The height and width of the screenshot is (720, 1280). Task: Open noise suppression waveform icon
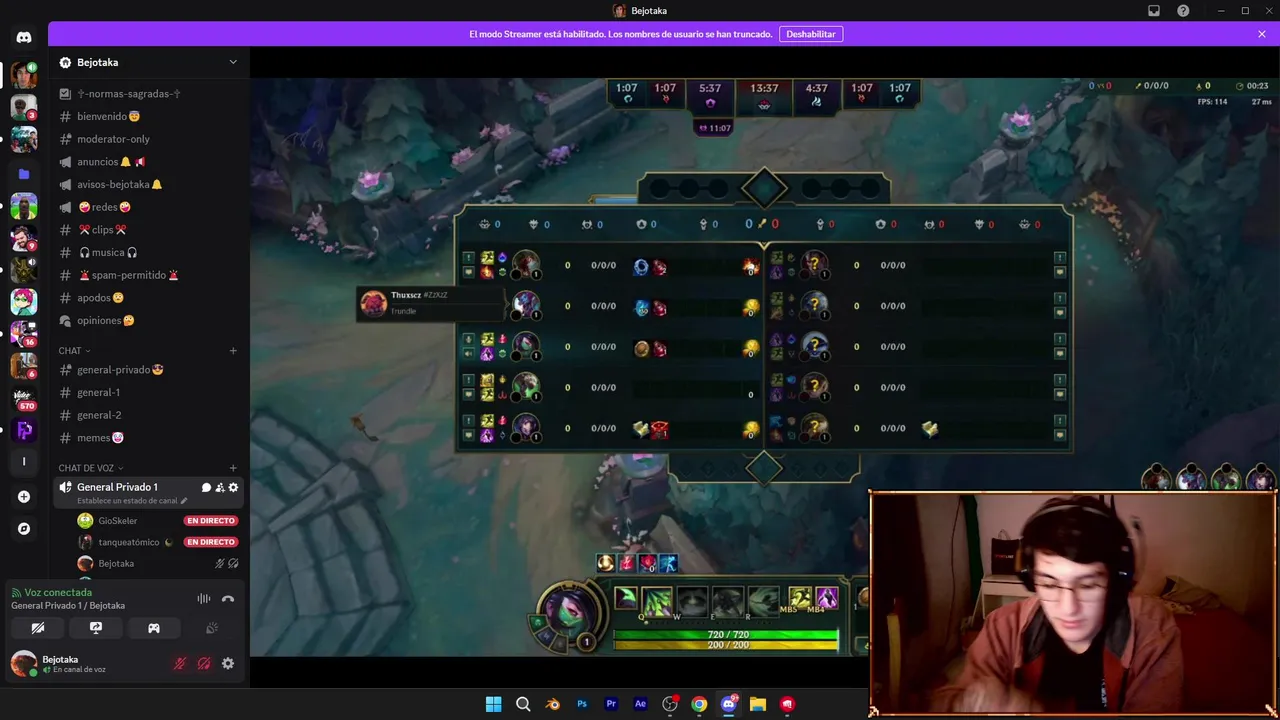pos(203,598)
